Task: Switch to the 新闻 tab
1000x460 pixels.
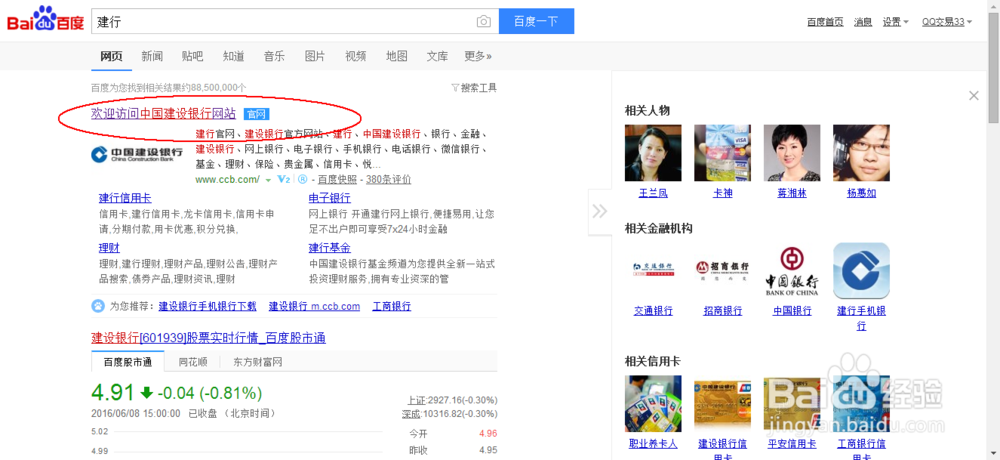Action: coord(152,56)
